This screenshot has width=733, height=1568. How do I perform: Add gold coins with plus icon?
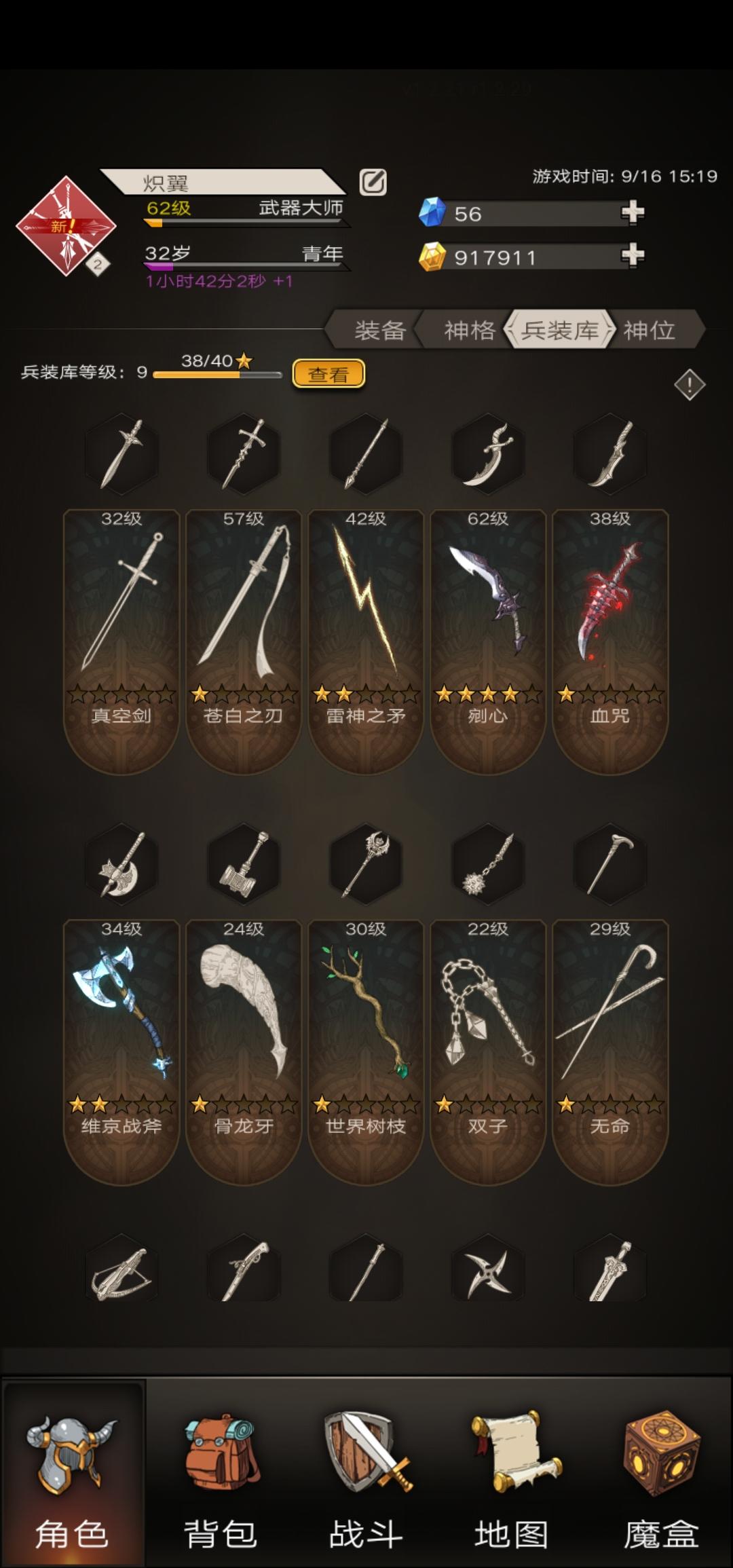632,256
